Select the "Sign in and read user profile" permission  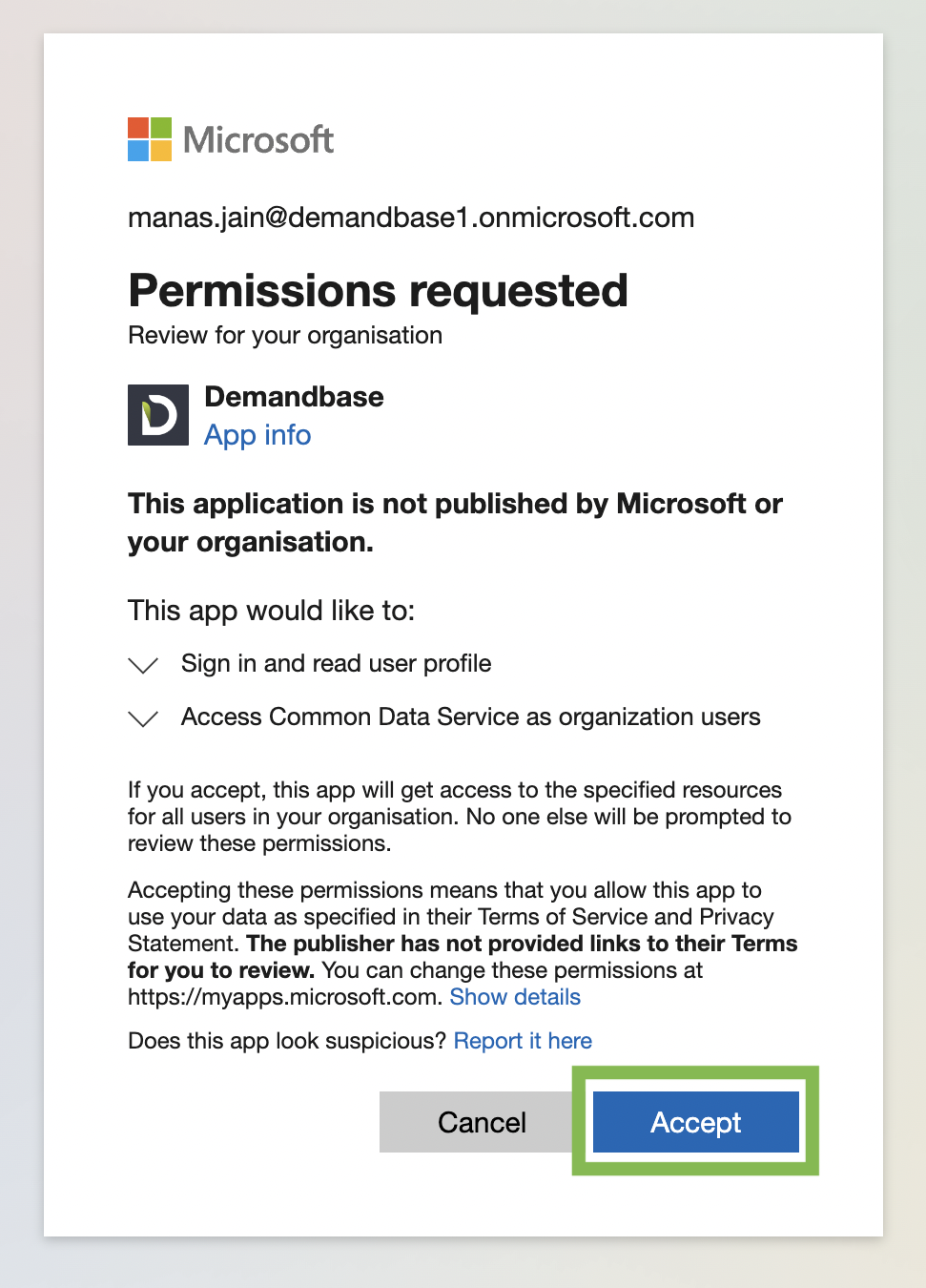pos(337,663)
